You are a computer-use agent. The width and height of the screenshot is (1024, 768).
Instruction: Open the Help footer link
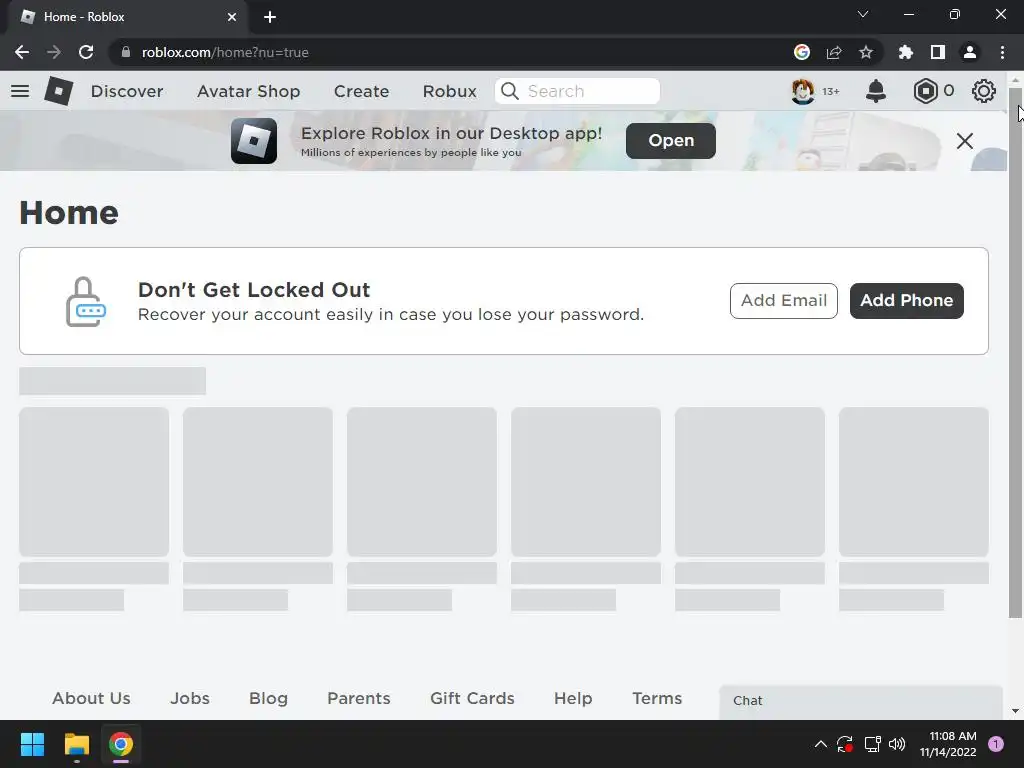click(573, 698)
